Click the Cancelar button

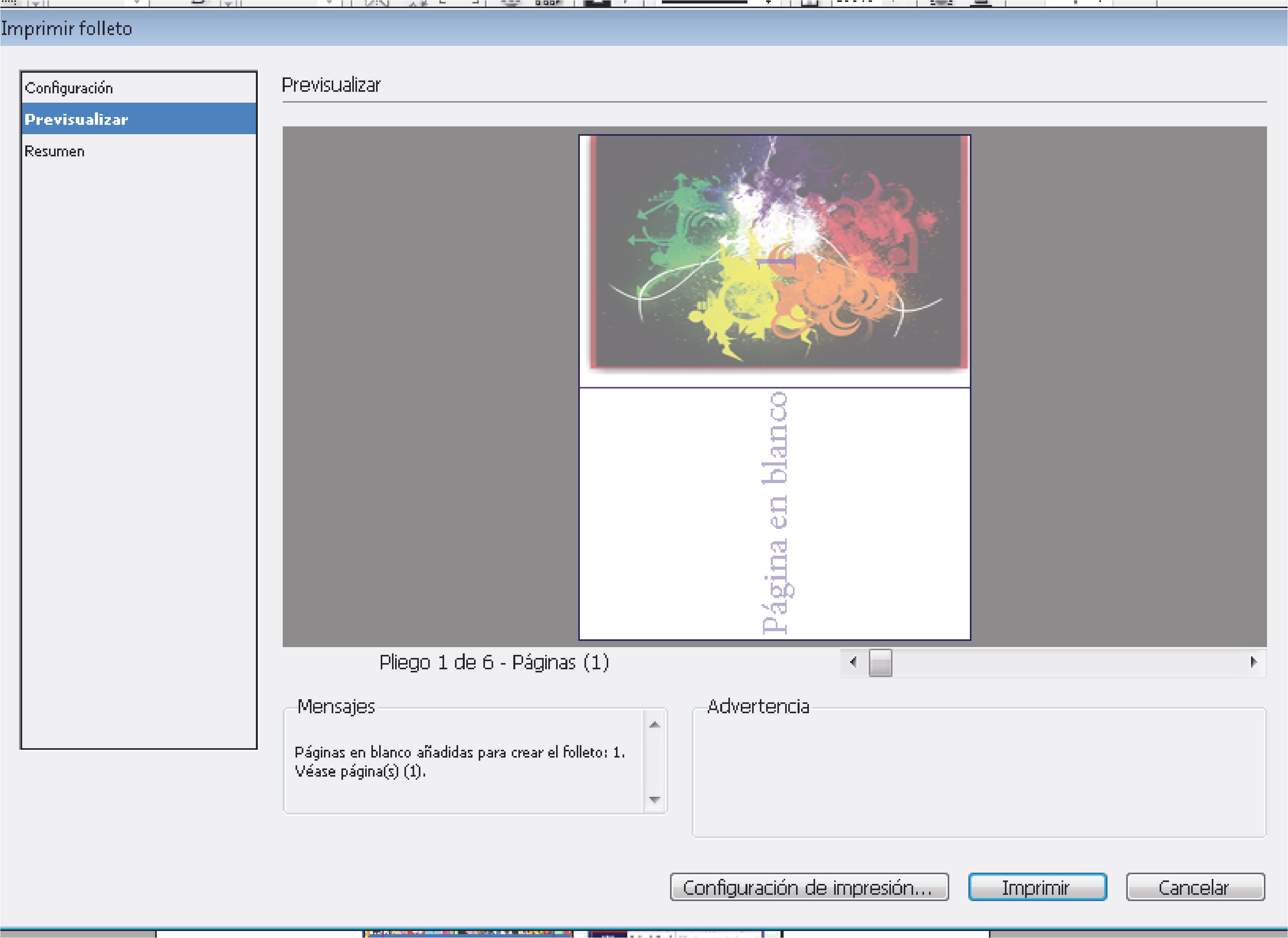coord(1195,887)
